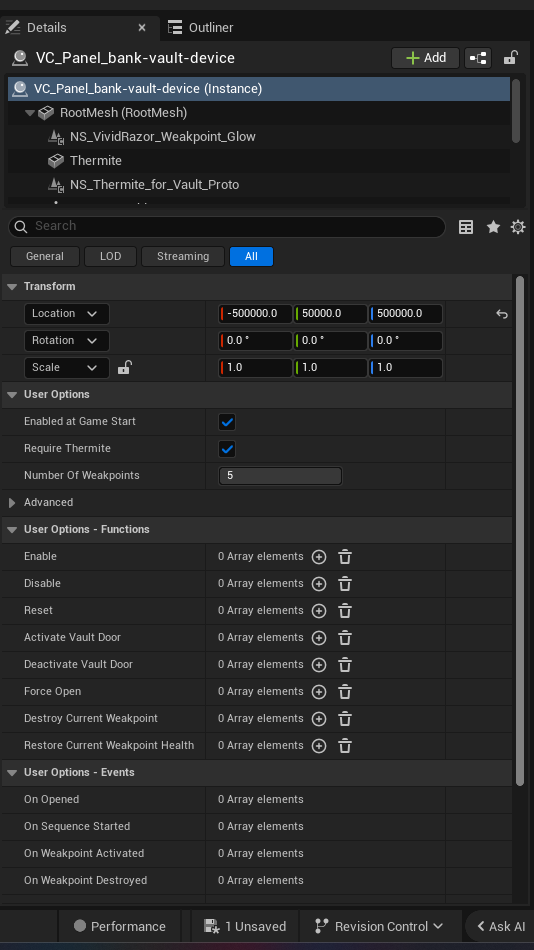Click the Add component button
Viewport: 534px width, 950px height.
pos(426,58)
